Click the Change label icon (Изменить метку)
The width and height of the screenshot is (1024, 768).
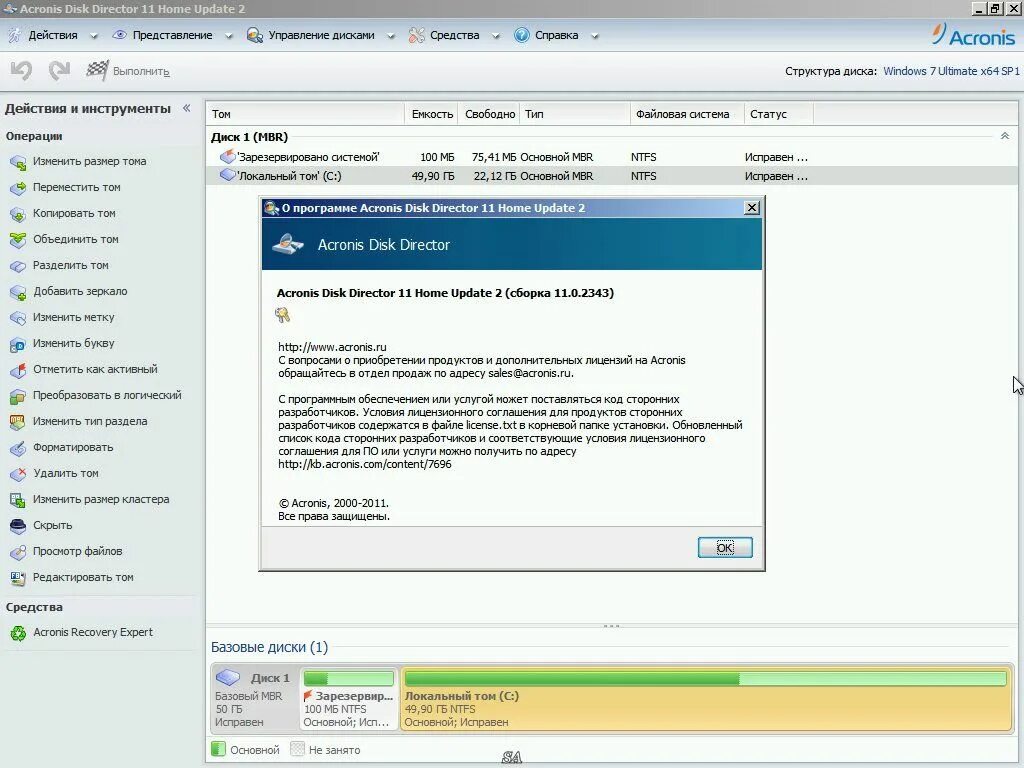[18, 318]
